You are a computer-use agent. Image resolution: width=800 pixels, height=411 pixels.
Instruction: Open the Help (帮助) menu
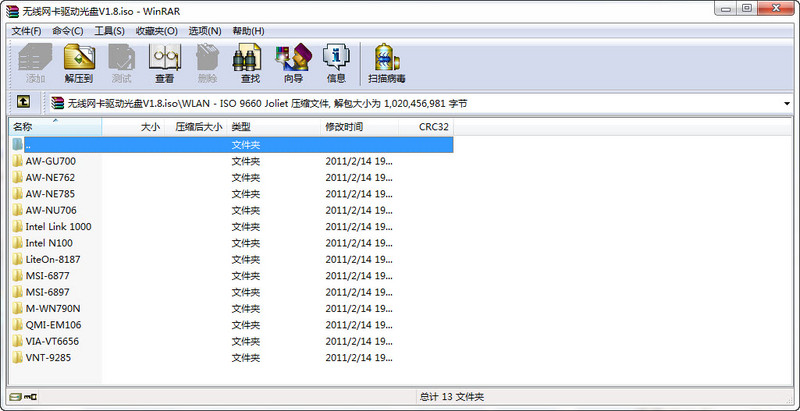coord(248,31)
